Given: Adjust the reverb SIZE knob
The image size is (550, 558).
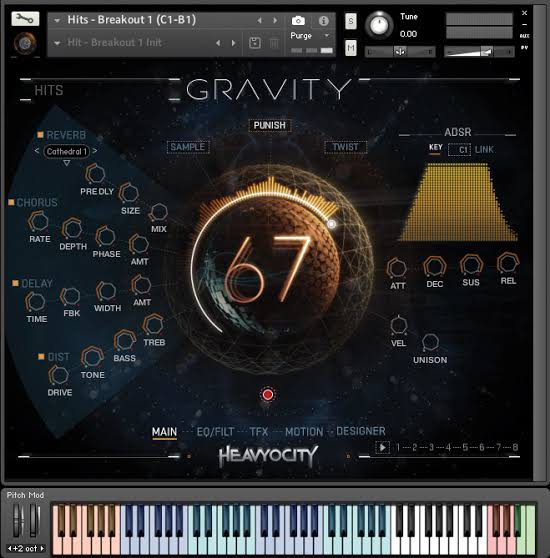Looking at the screenshot, I should 128,193.
